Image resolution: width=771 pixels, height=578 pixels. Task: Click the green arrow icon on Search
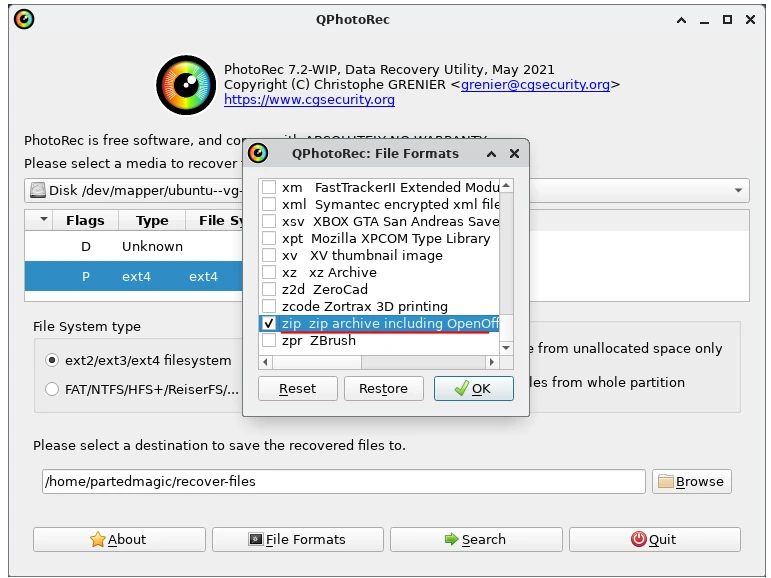pyautogui.click(x=450, y=539)
